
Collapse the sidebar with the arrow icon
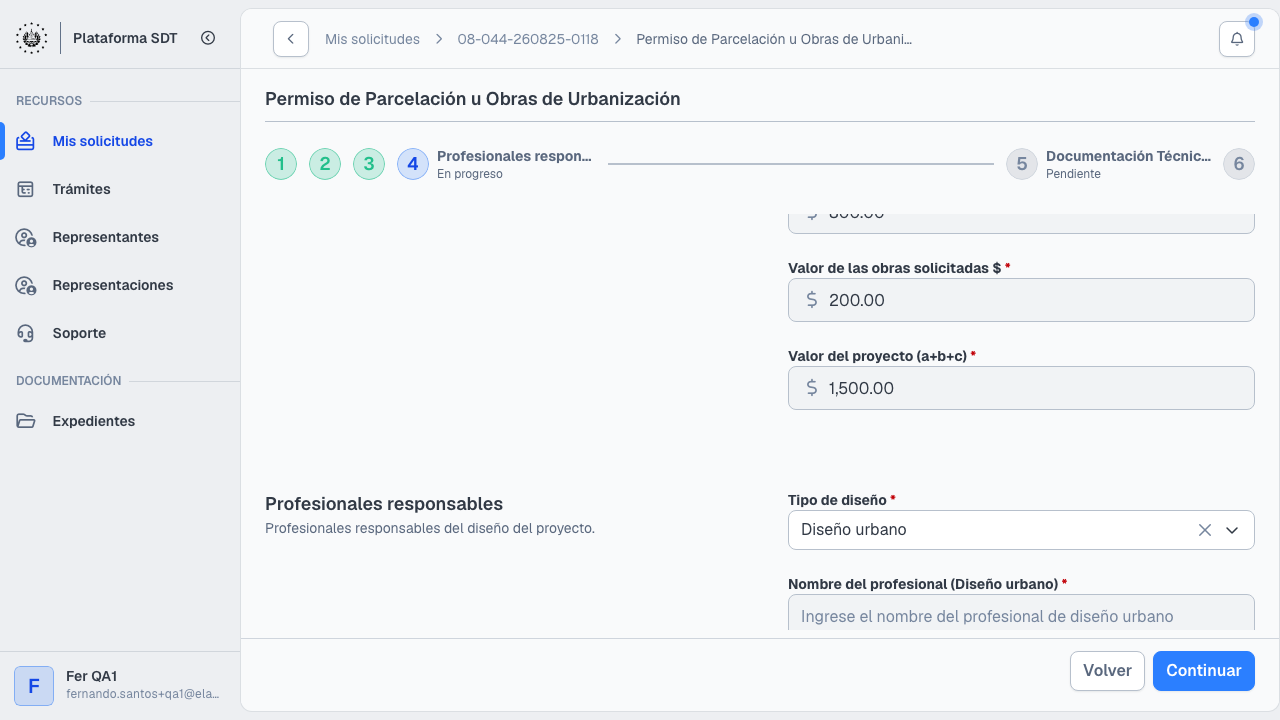click(x=208, y=38)
